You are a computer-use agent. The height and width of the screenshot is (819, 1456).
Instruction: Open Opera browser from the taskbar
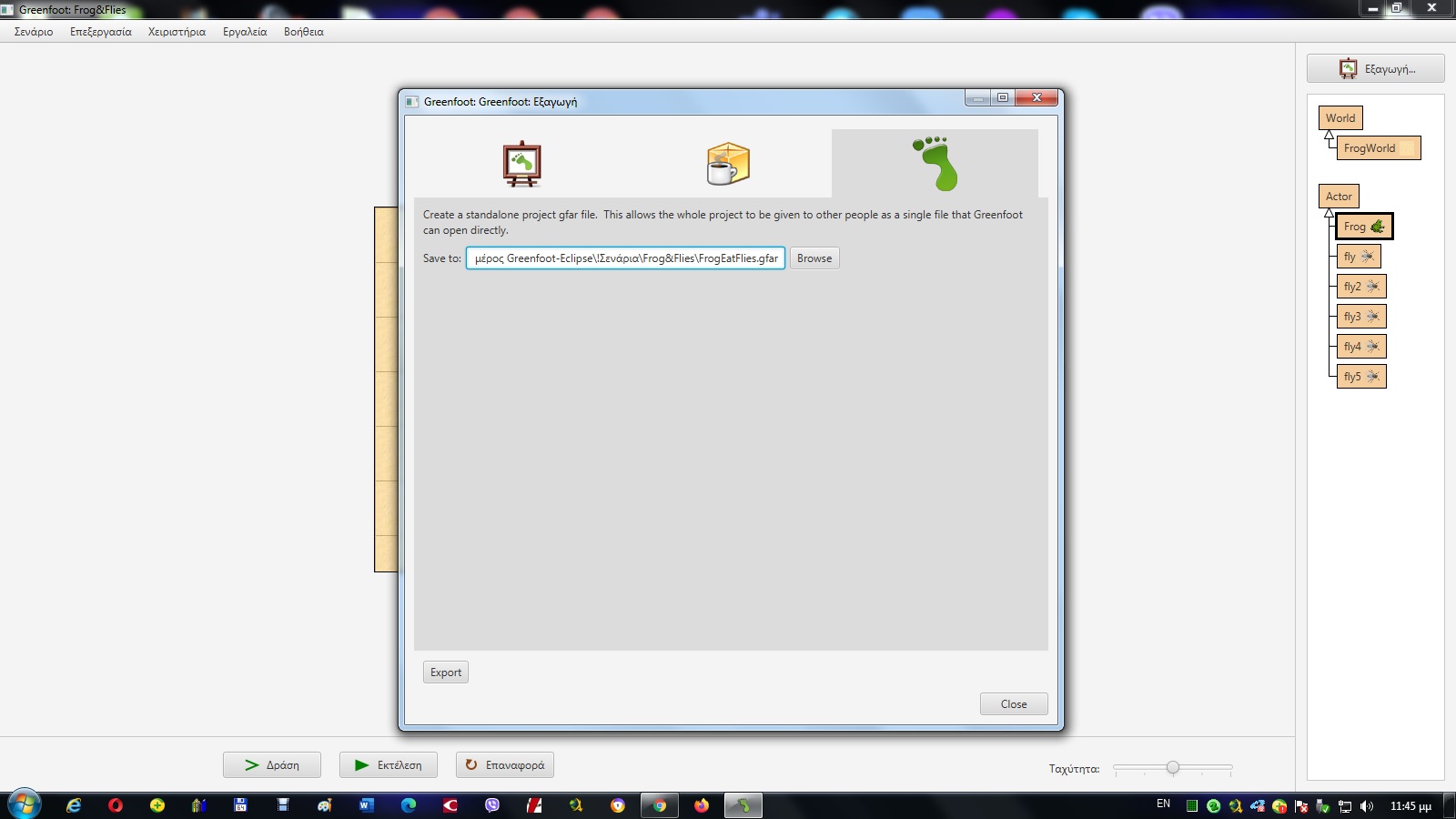pyautogui.click(x=116, y=805)
